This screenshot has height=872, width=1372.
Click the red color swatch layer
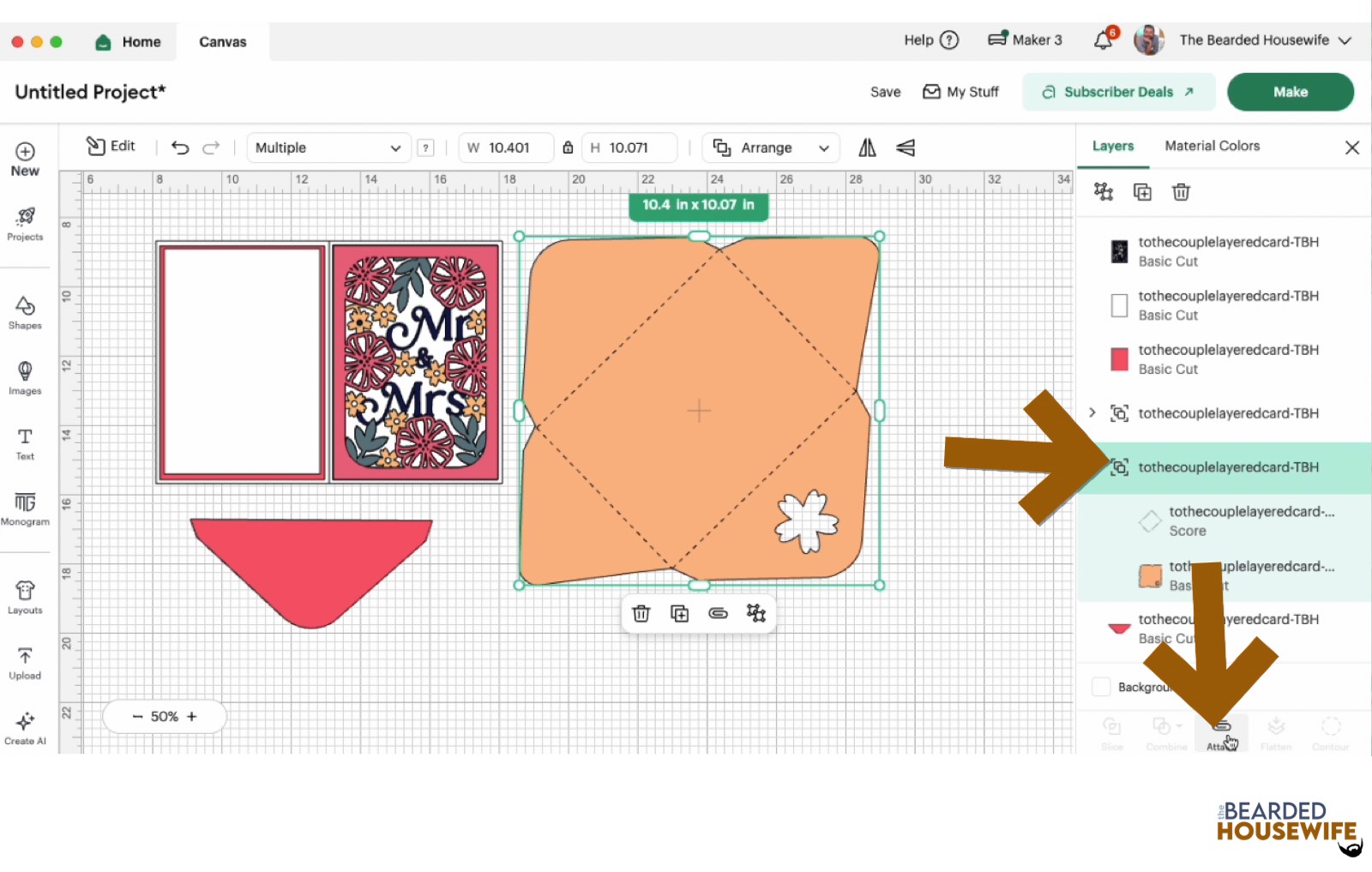tap(1119, 359)
